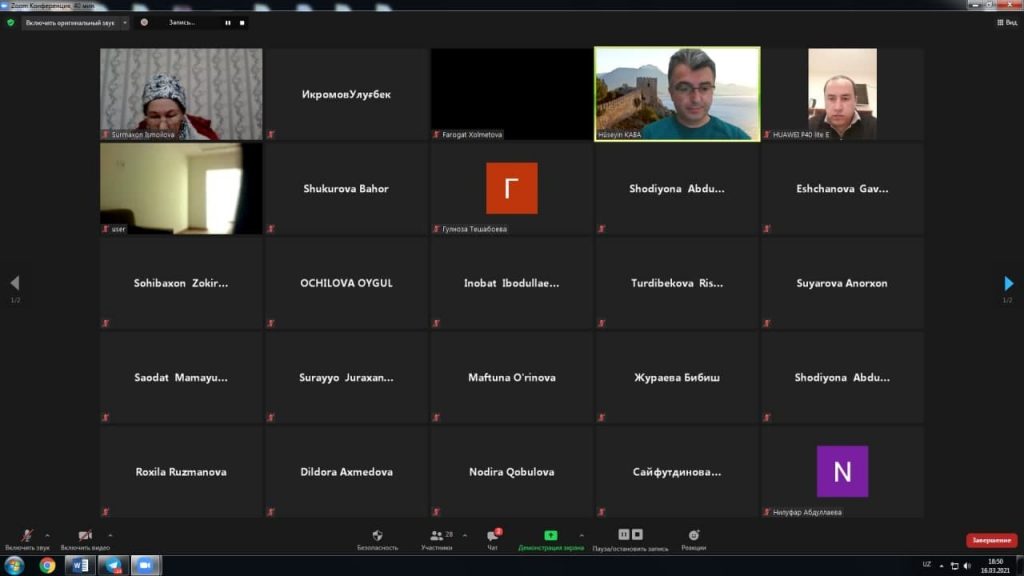The image size is (1024, 576).
Task: Open the Реакции reactions icon
Action: [x=693, y=538]
